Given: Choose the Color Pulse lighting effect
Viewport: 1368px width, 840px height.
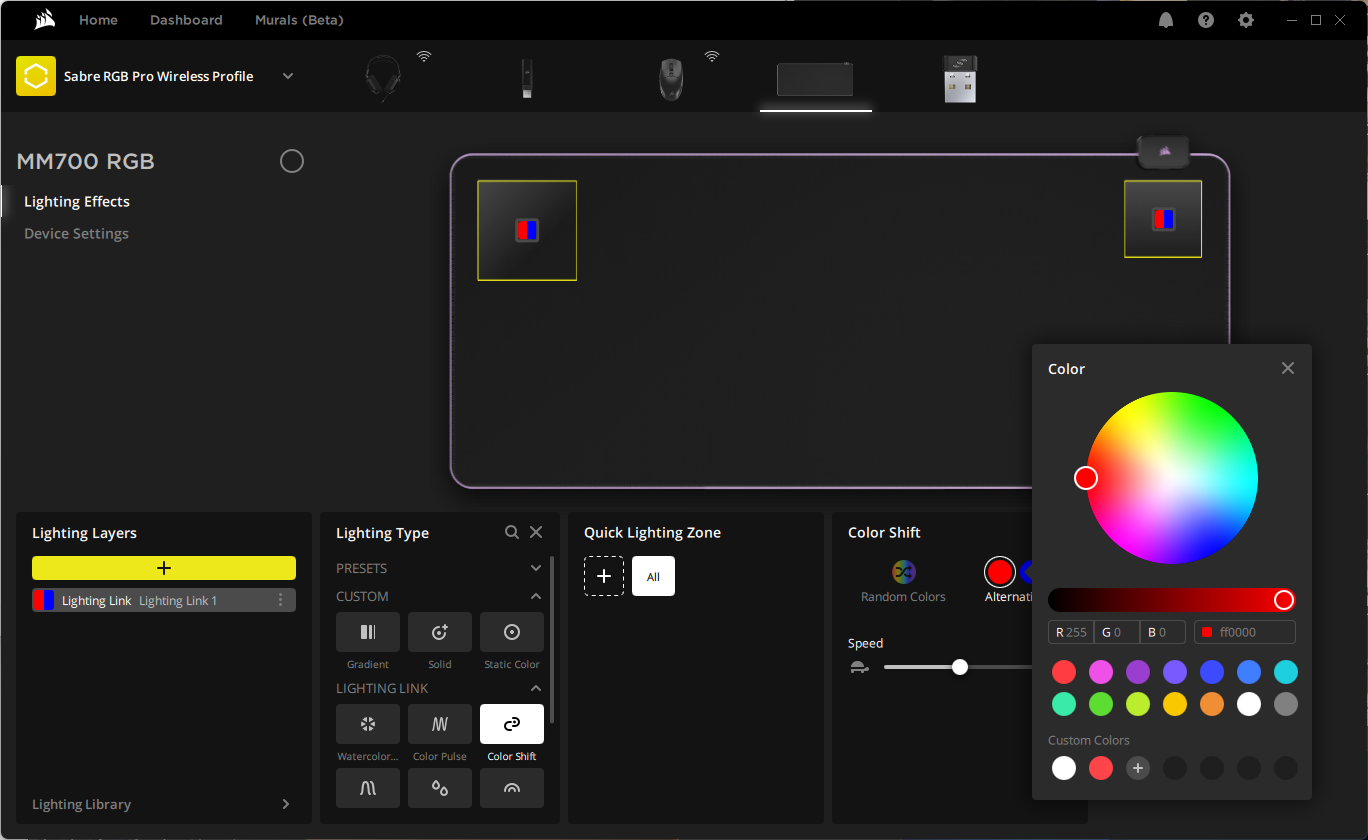Looking at the screenshot, I should [440, 724].
